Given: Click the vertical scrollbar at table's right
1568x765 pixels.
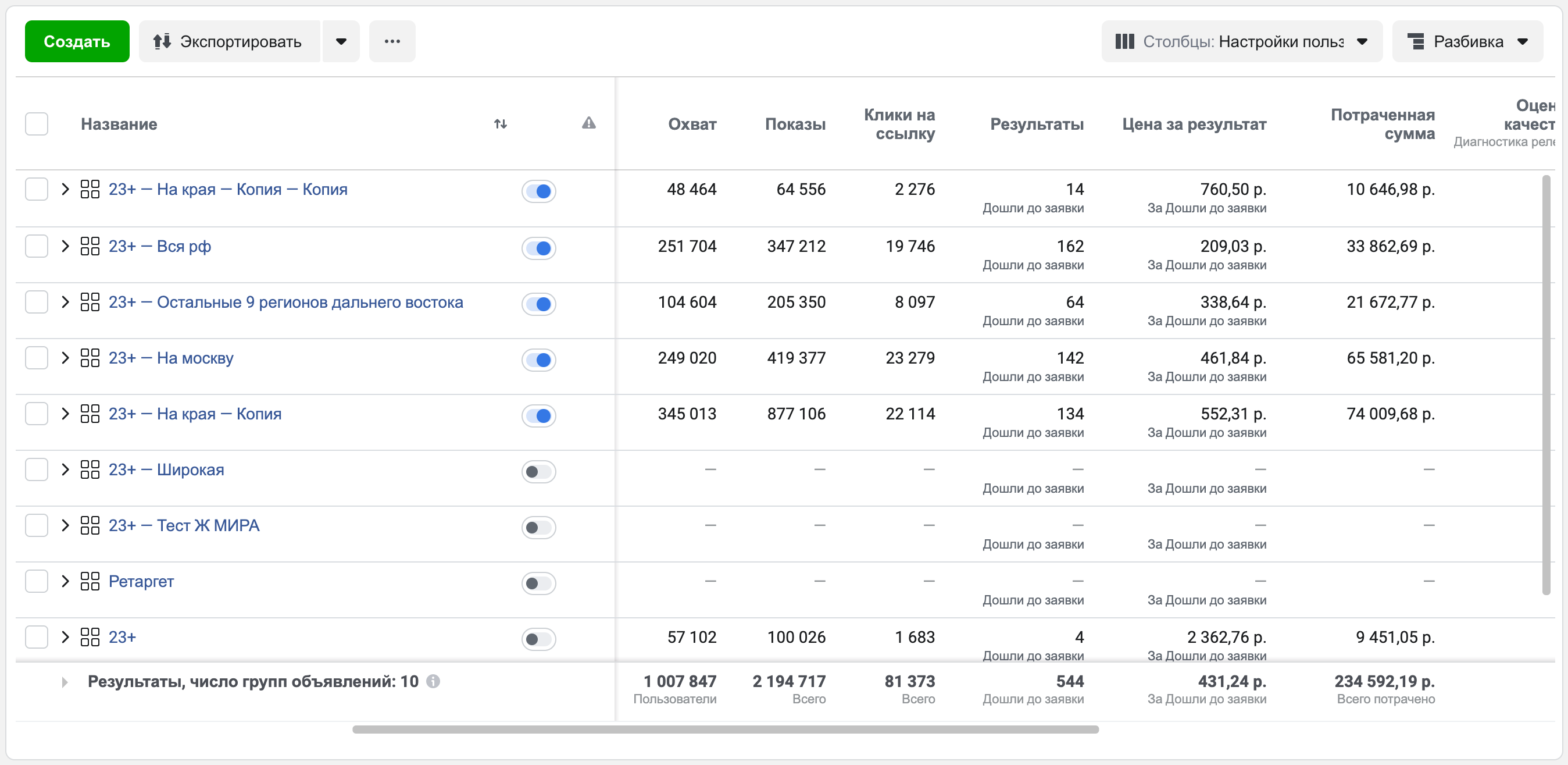Looking at the screenshot, I should coord(1546,385).
